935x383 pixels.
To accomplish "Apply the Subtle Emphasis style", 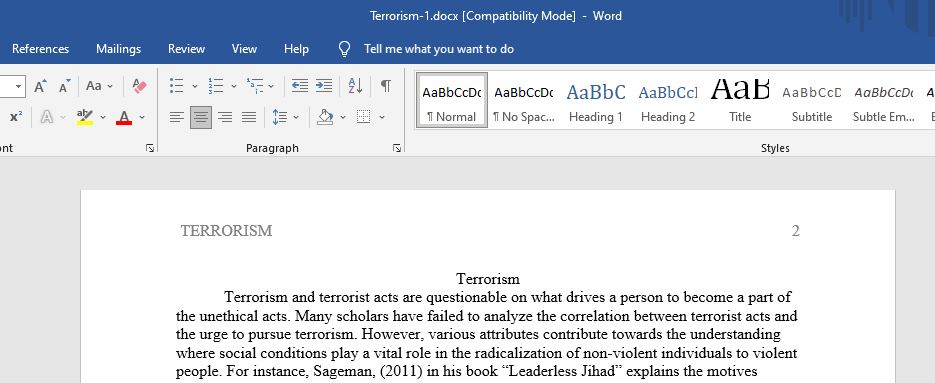I will pos(884,100).
